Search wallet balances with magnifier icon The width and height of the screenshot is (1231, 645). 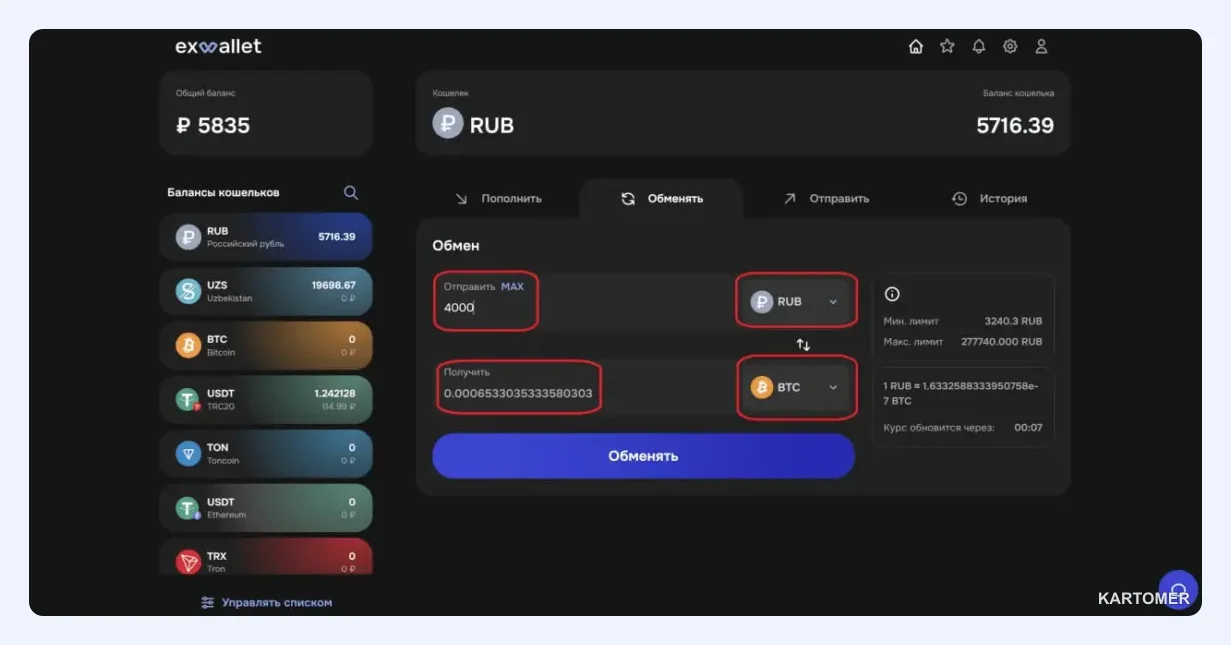(x=351, y=192)
